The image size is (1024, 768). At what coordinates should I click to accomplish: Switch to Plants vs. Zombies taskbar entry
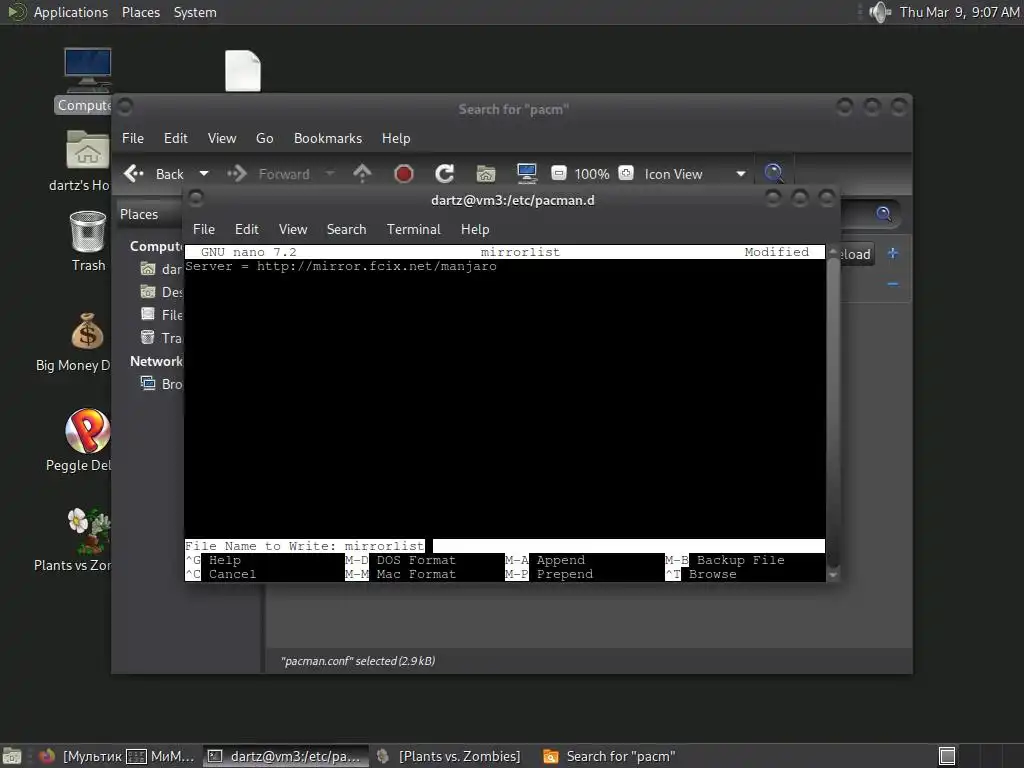click(x=451, y=756)
